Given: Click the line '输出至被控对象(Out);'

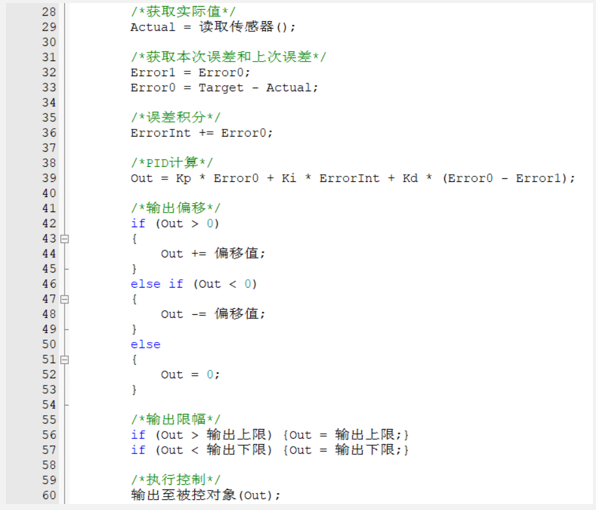Looking at the screenshot, I should (x=206, y=495).
